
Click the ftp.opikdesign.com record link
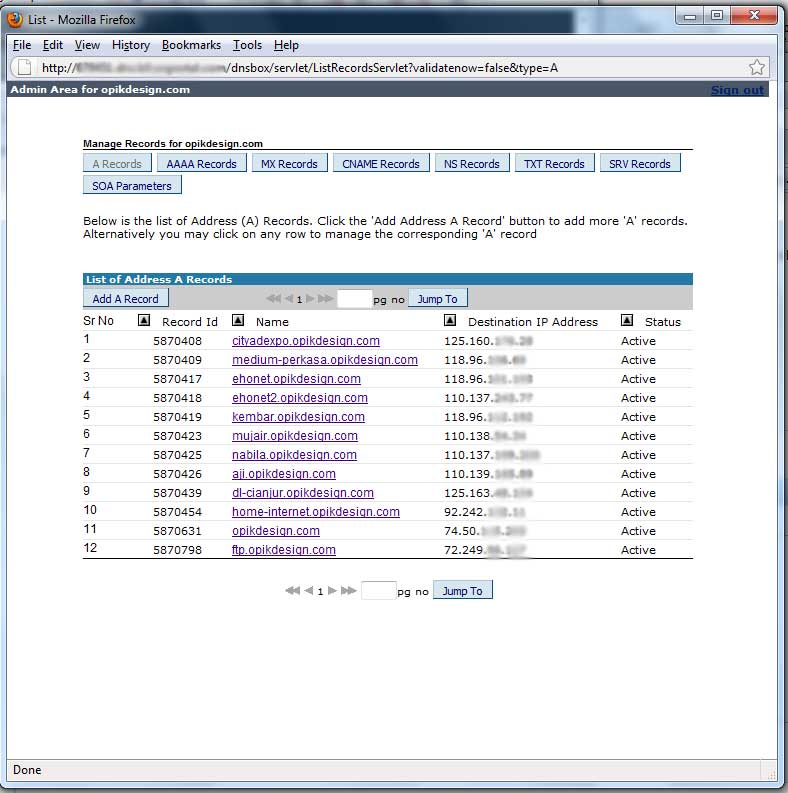tap(284, 550)
